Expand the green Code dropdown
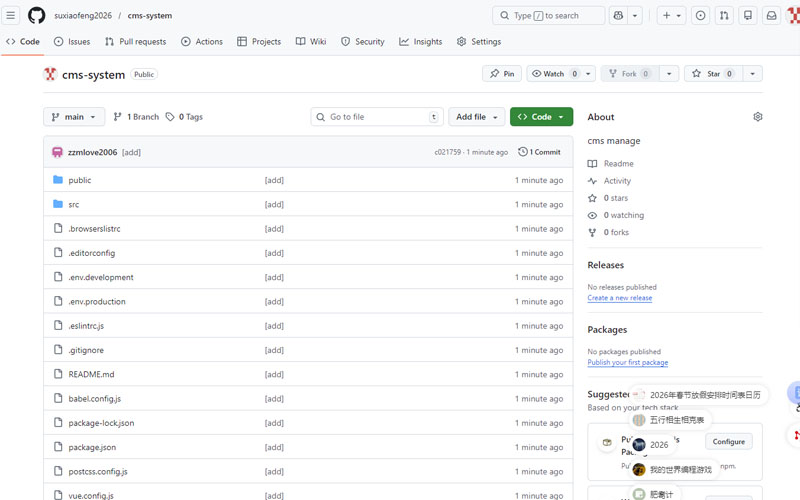This screenshot has height=500, width=800. pyautogui.click(x=541, y=117)
